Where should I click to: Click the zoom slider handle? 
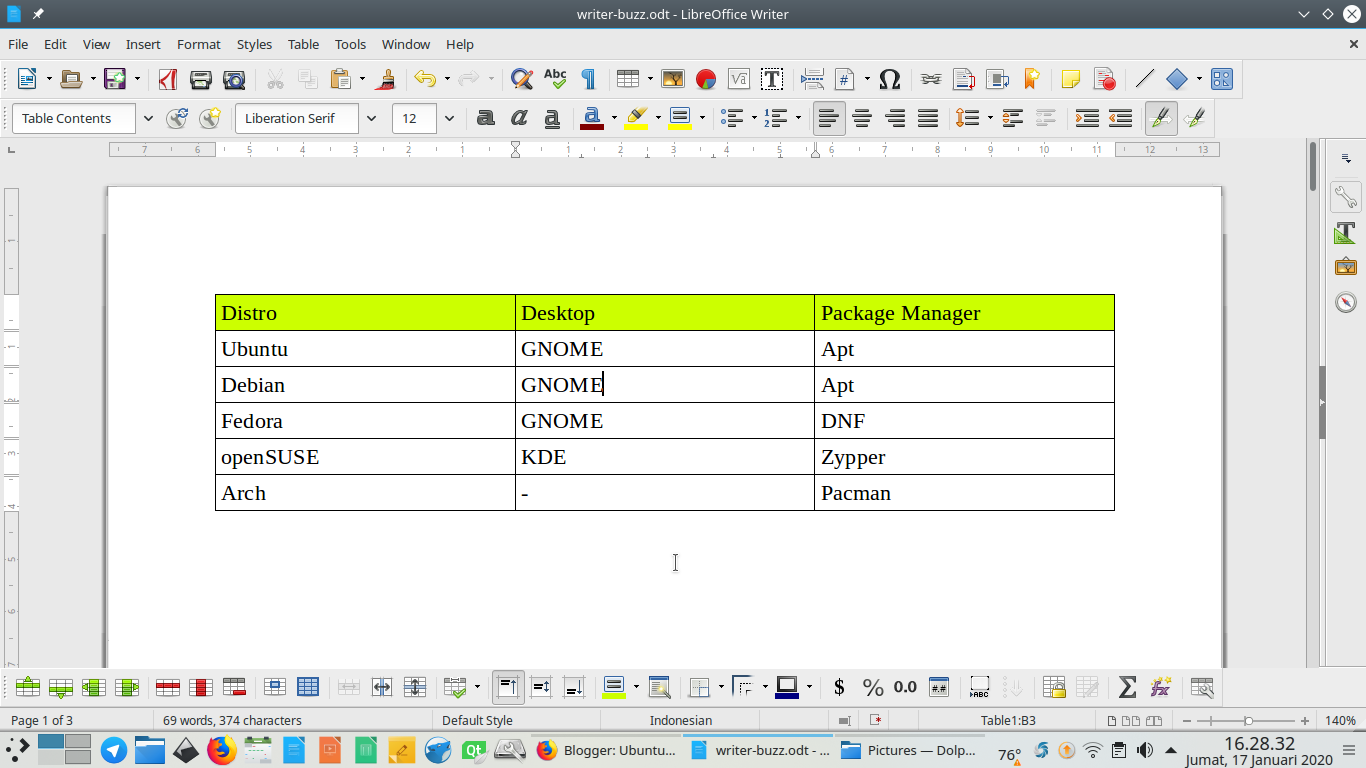coord(1248,720)
